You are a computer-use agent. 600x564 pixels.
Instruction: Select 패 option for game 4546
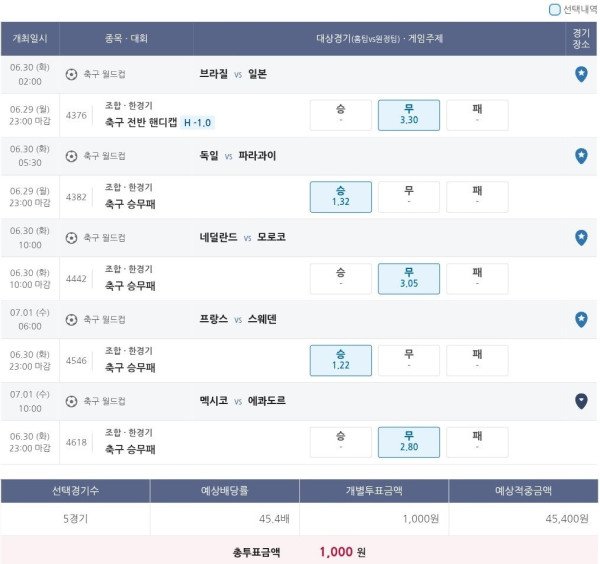coord(477,360)
